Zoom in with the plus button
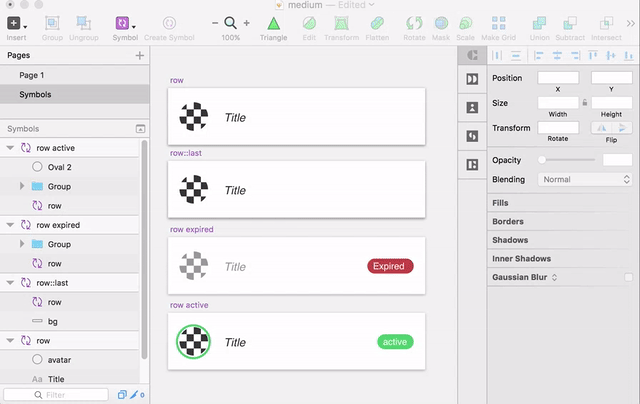This screenshot has height=404, width=640. (x=247, y=23)
